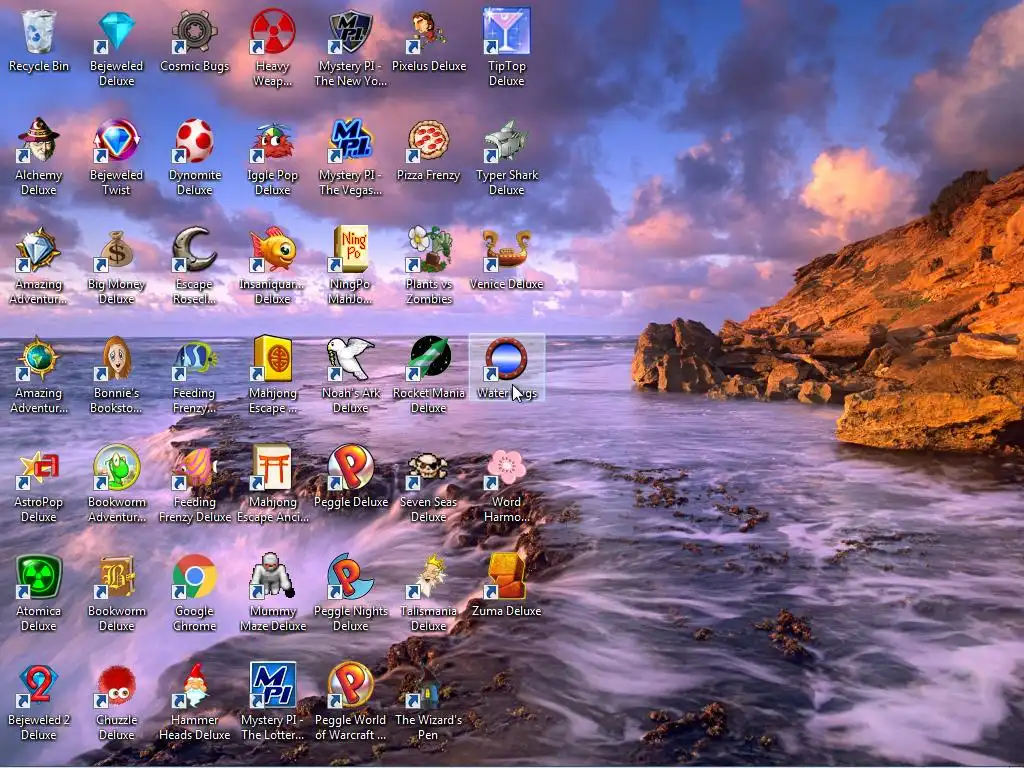Open Chuzzle Deluxe red fuzzball icon

coord(116,686)
